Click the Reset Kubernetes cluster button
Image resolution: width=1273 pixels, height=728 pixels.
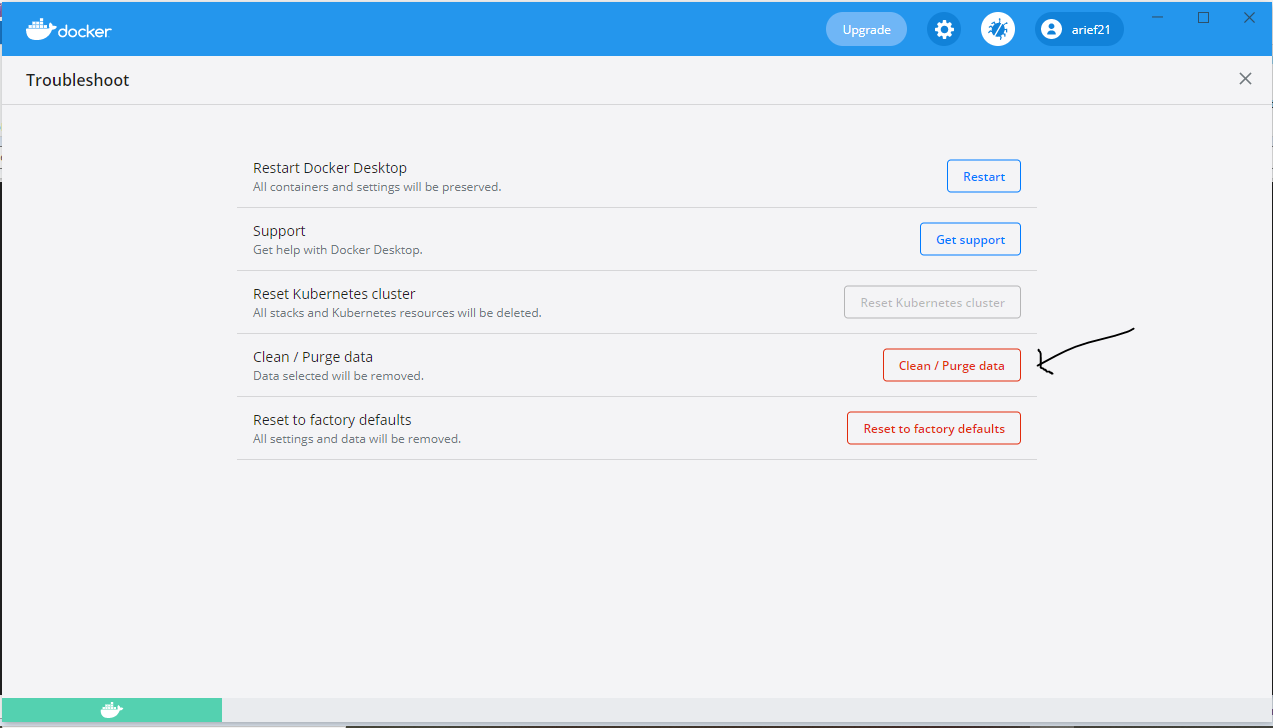click(932, 302)
